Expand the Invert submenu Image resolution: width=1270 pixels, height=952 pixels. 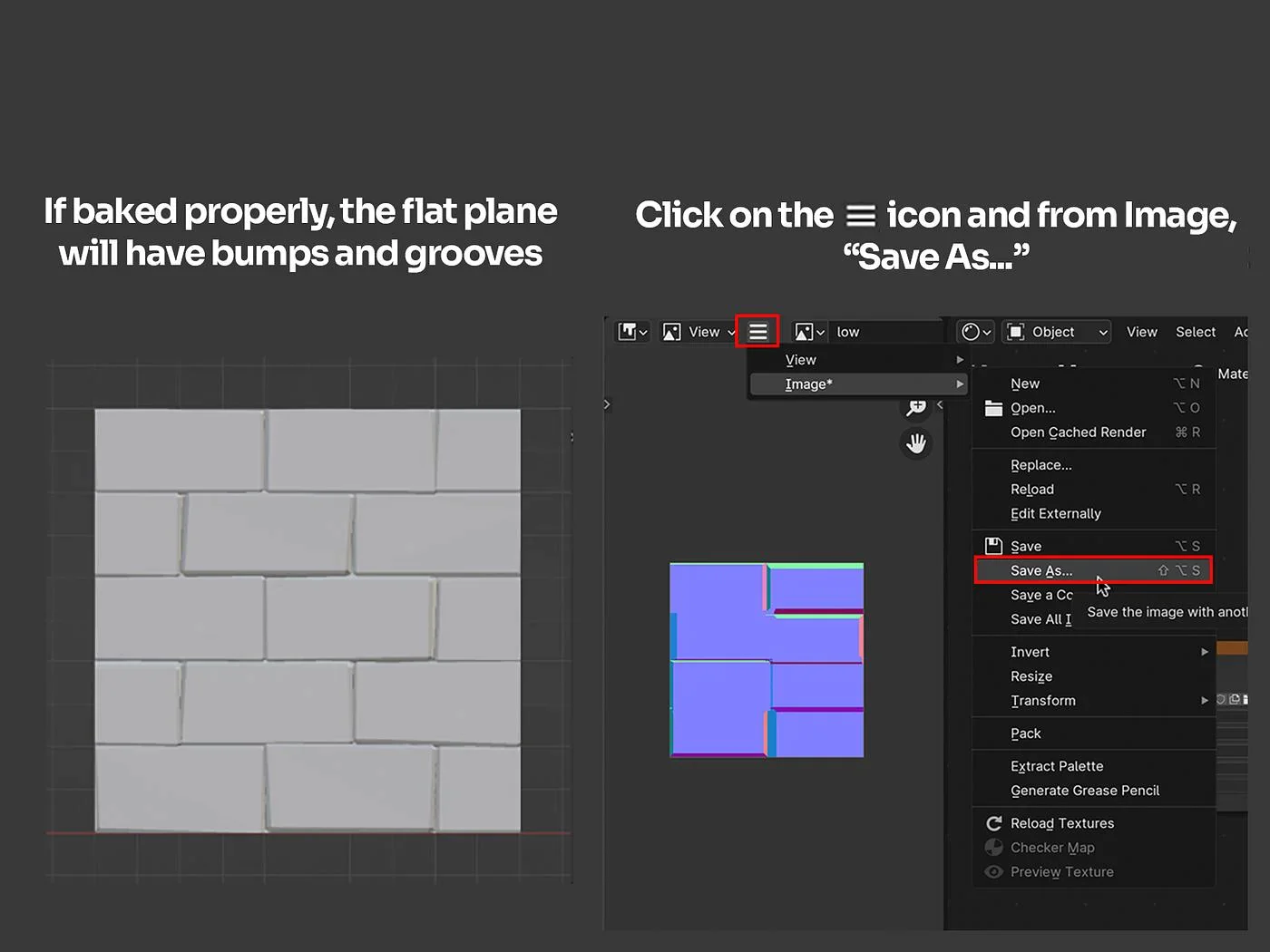[x=1094, y=652]
